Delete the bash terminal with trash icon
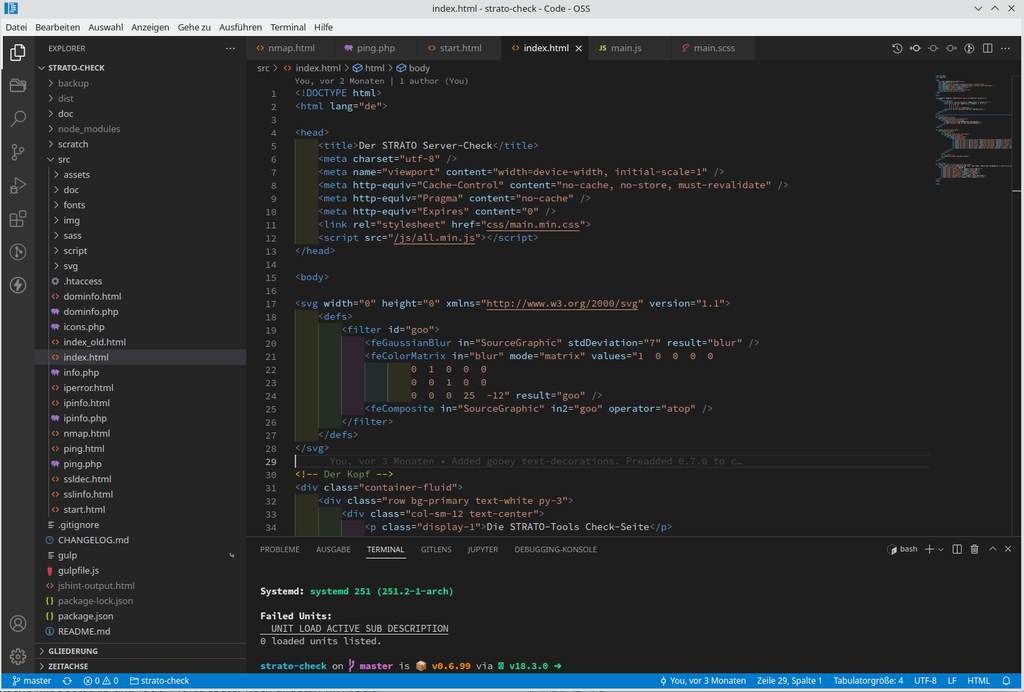This screenshot has width=1024, height=692. tap(975, 549)
